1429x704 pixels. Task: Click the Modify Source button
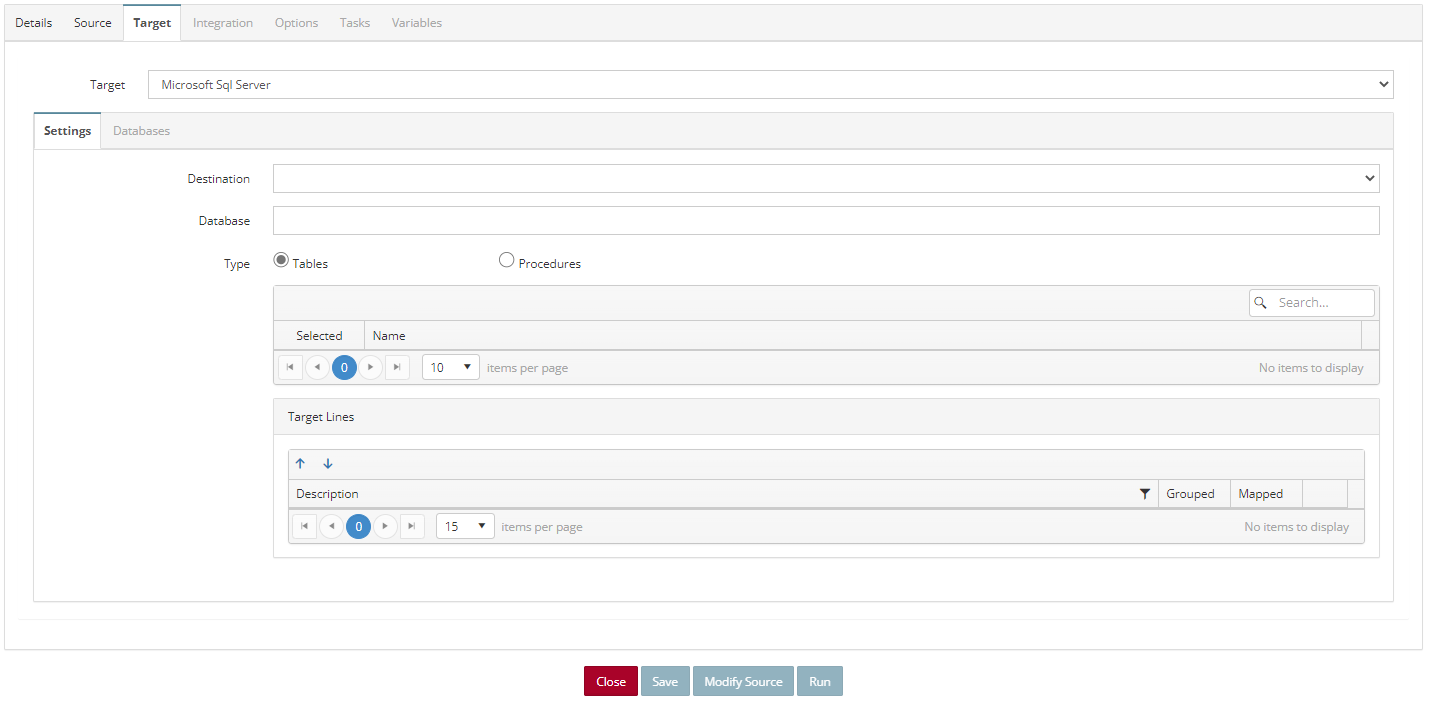(x=743, y=681)
